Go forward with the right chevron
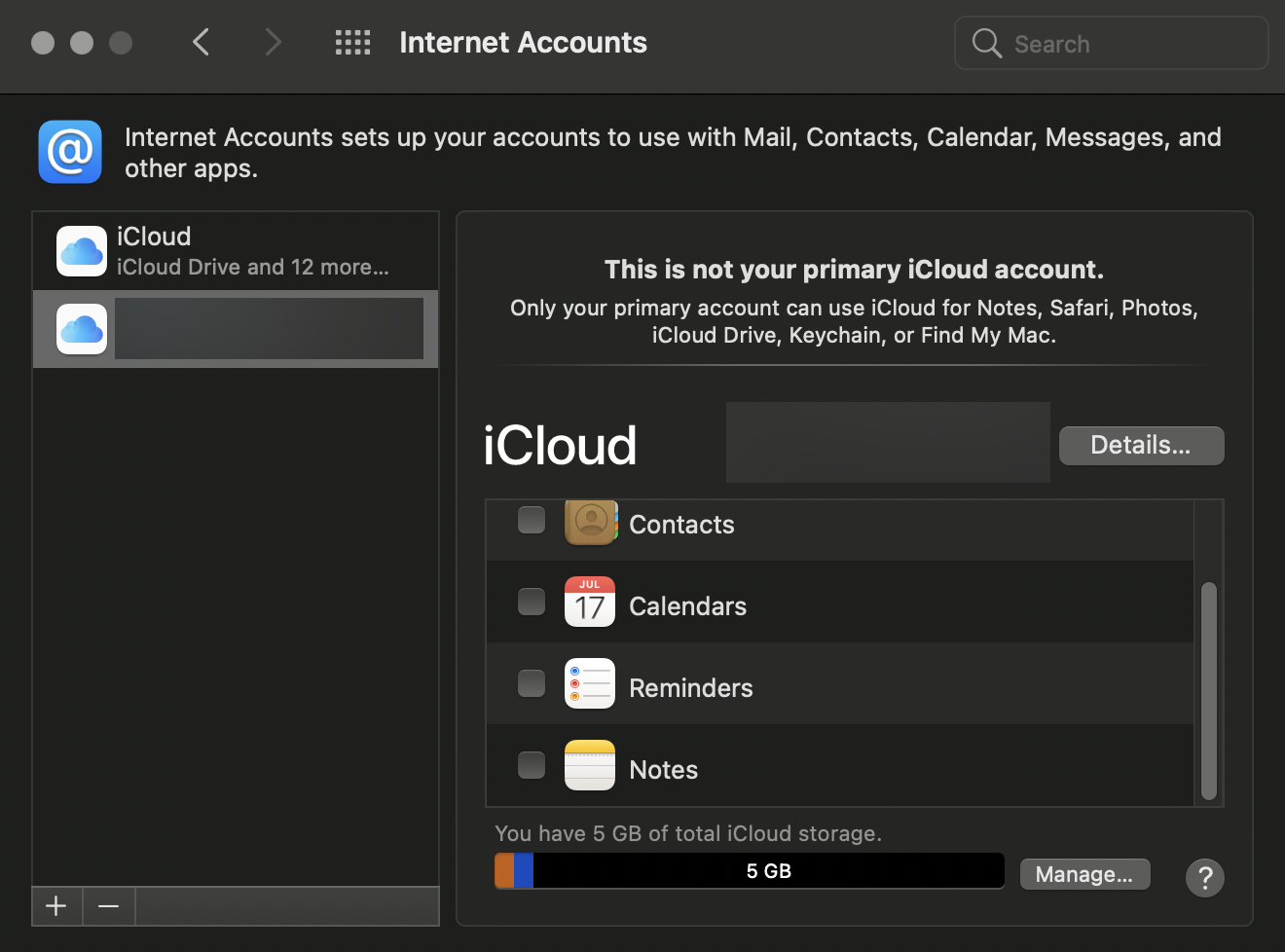The width and height of the screenshot is (1285, 952). coord(274,42)
